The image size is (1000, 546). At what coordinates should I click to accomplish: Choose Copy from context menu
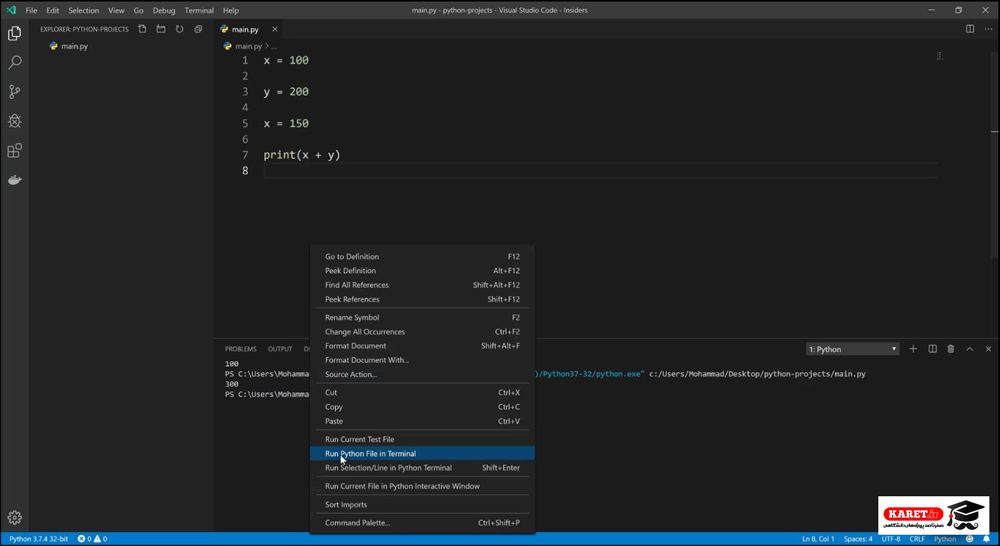[422, 407]
